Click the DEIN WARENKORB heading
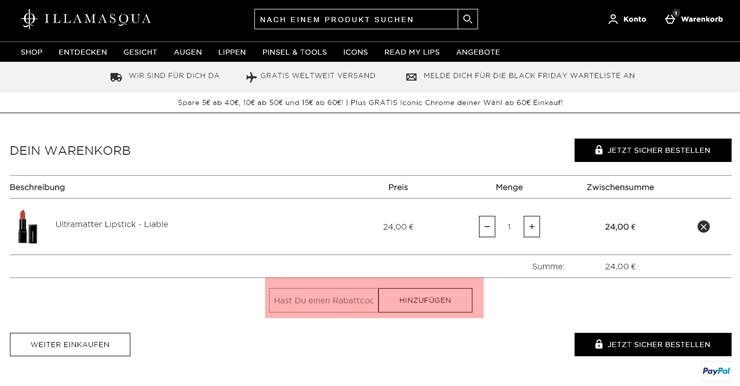The width and height of the screenshot is (740, 386). [70, 151]
